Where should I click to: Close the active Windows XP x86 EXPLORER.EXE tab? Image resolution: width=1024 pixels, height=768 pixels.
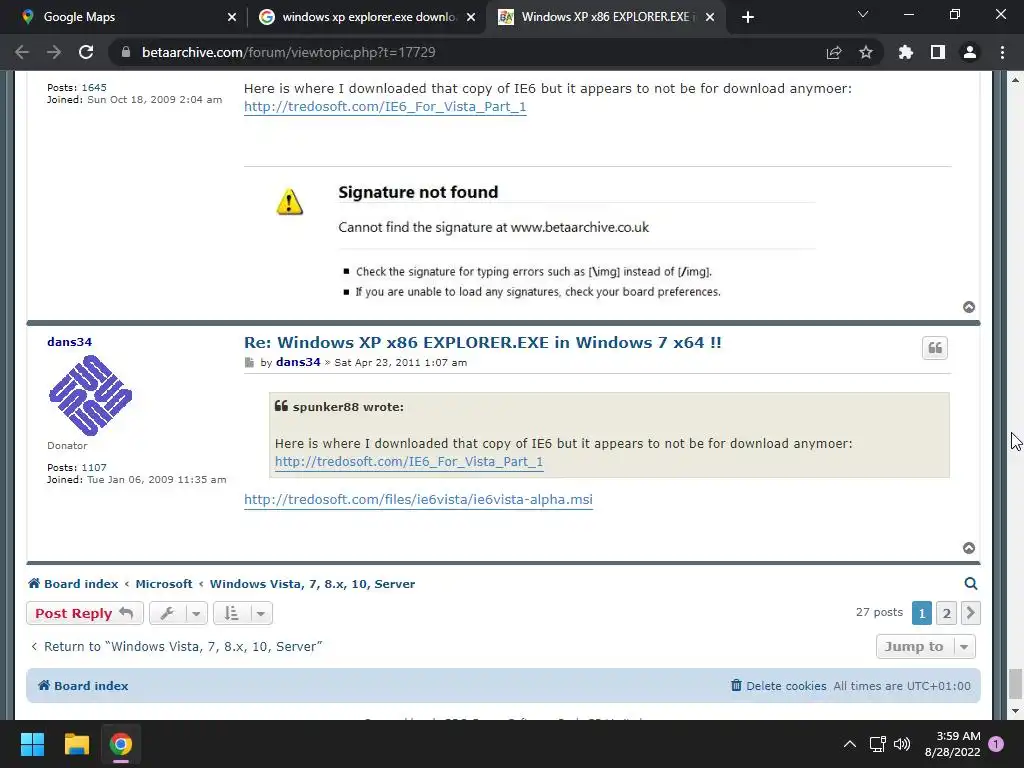point(710,17)
